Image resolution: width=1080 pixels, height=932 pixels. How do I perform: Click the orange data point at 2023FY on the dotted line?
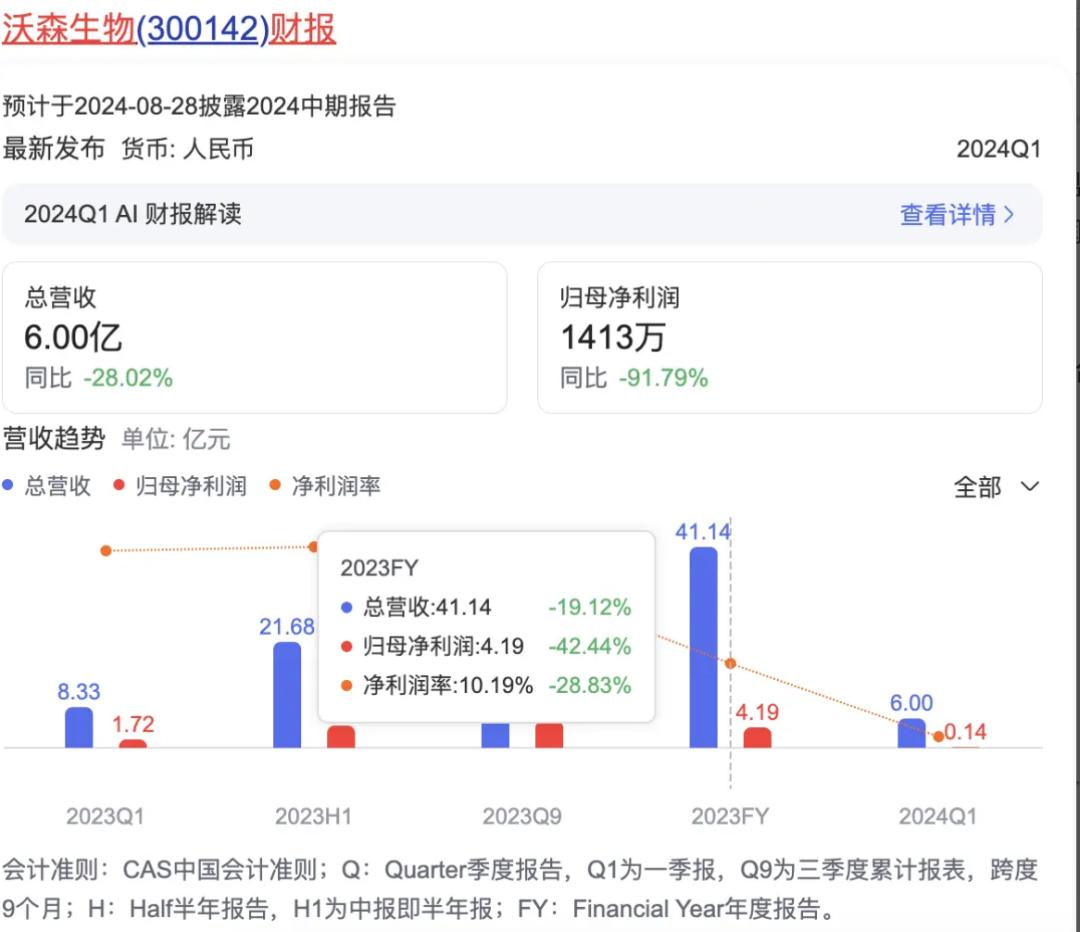pyautogui.click(x=731, y=662)
